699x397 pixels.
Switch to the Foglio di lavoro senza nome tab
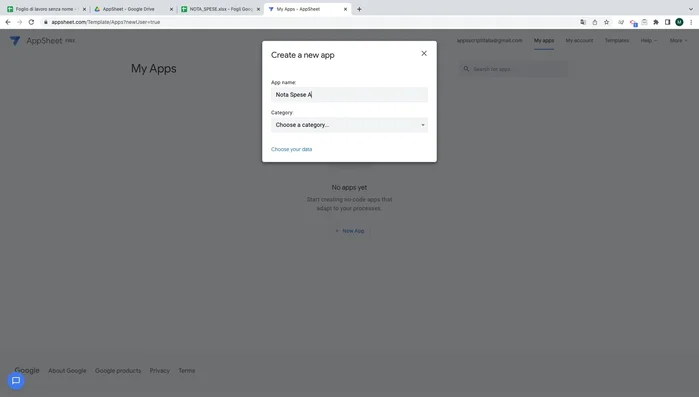(x=45, y=9)
